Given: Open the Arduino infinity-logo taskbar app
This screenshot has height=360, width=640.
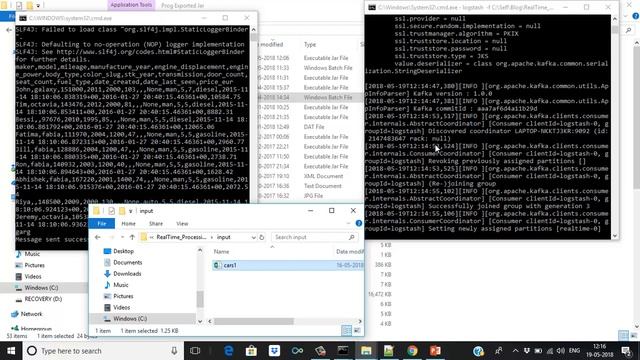Looking at the screenshot, I should [x=297, y=351].
